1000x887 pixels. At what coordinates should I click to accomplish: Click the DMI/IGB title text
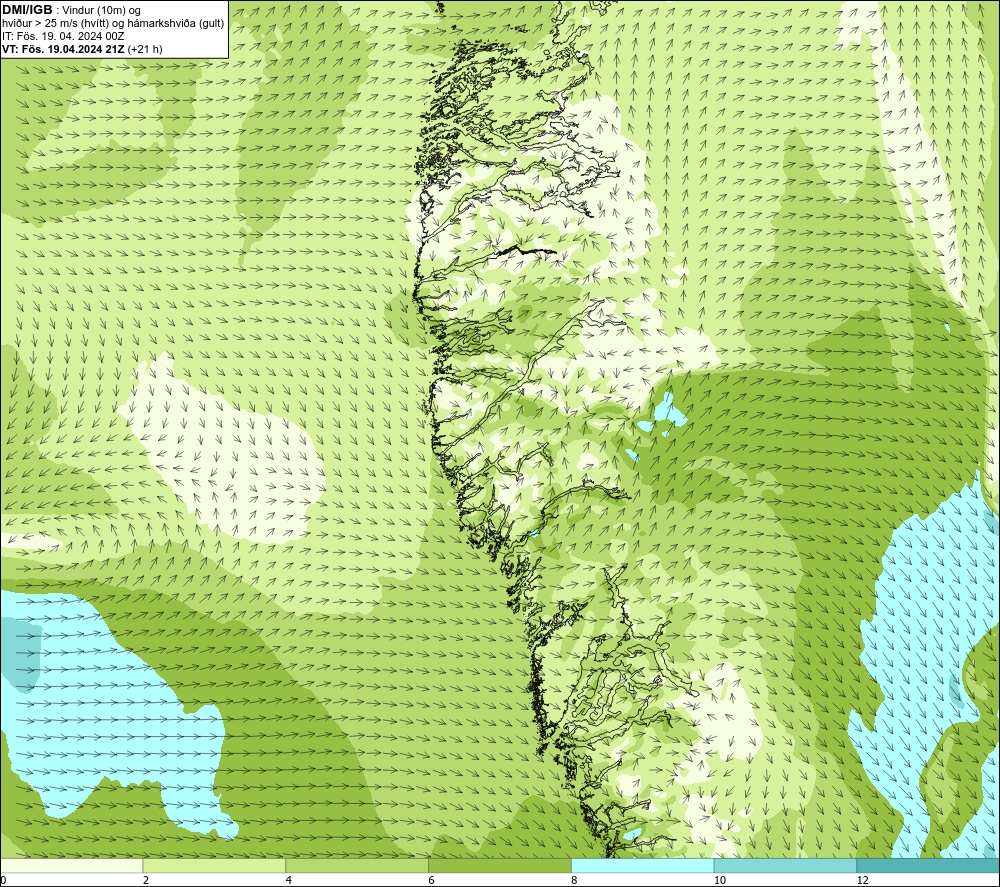(27, 10)
